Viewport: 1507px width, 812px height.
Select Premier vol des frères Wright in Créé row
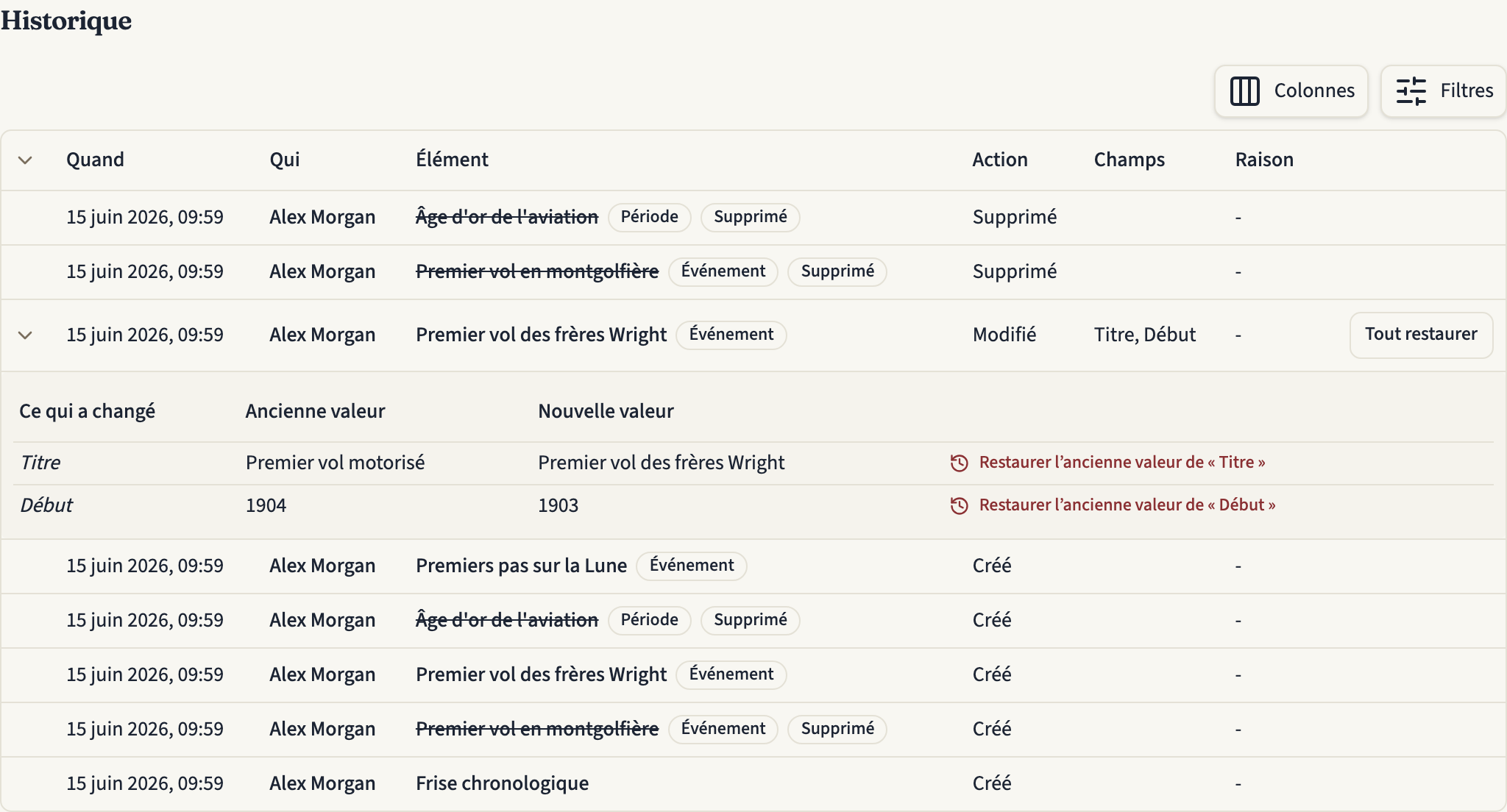(x=541, y=674)
